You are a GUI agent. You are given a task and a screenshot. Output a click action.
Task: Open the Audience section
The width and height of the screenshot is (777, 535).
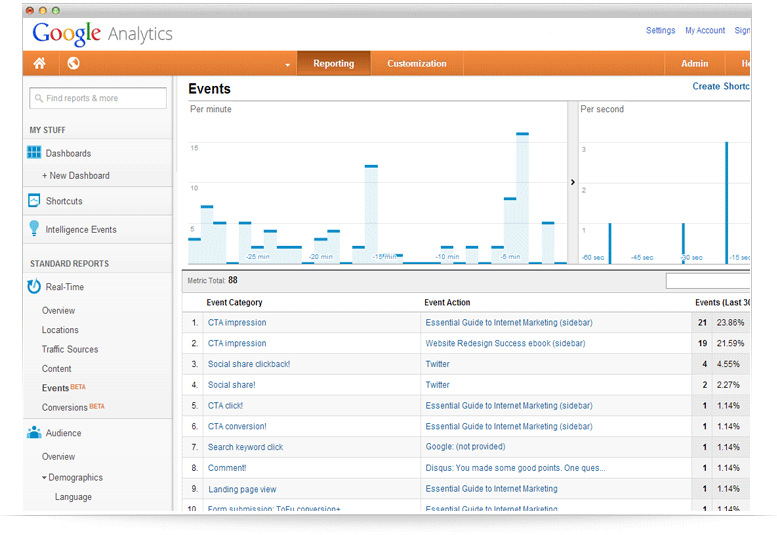pos(63,433)
